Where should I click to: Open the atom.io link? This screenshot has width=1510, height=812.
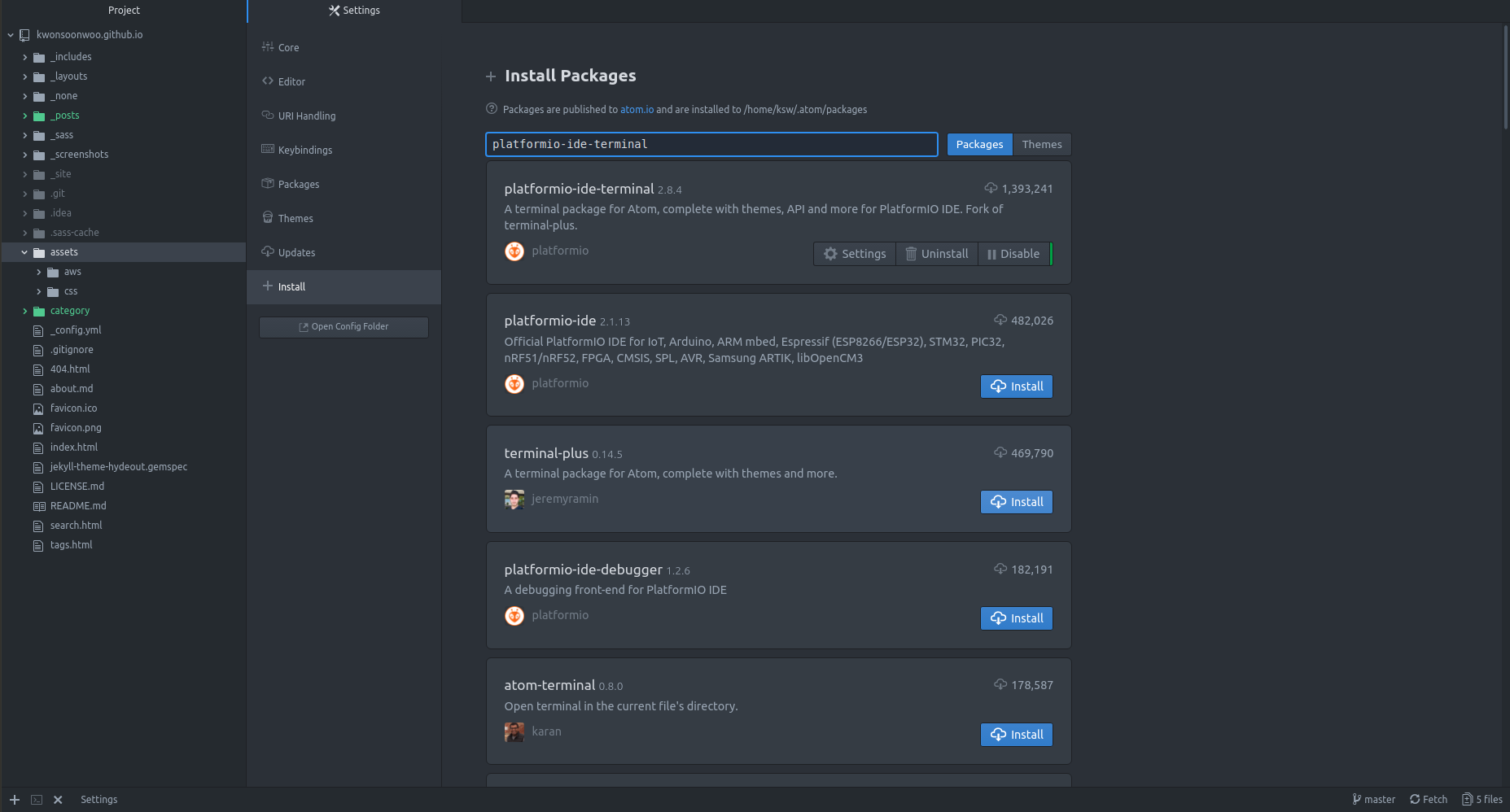click(x=637, y=110)
